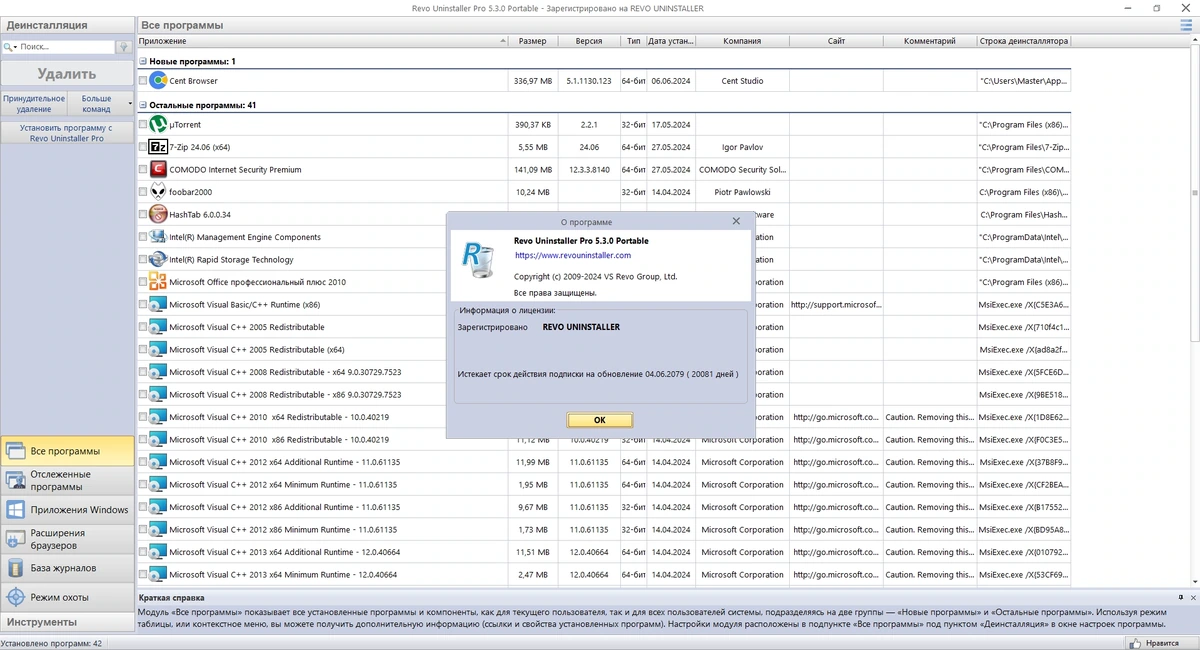The width and height of the screenshot is (1200, 650).
Task: Click icon of Visual C++ 2012 x64 Additional Runtime
Action: click(158, 462)
